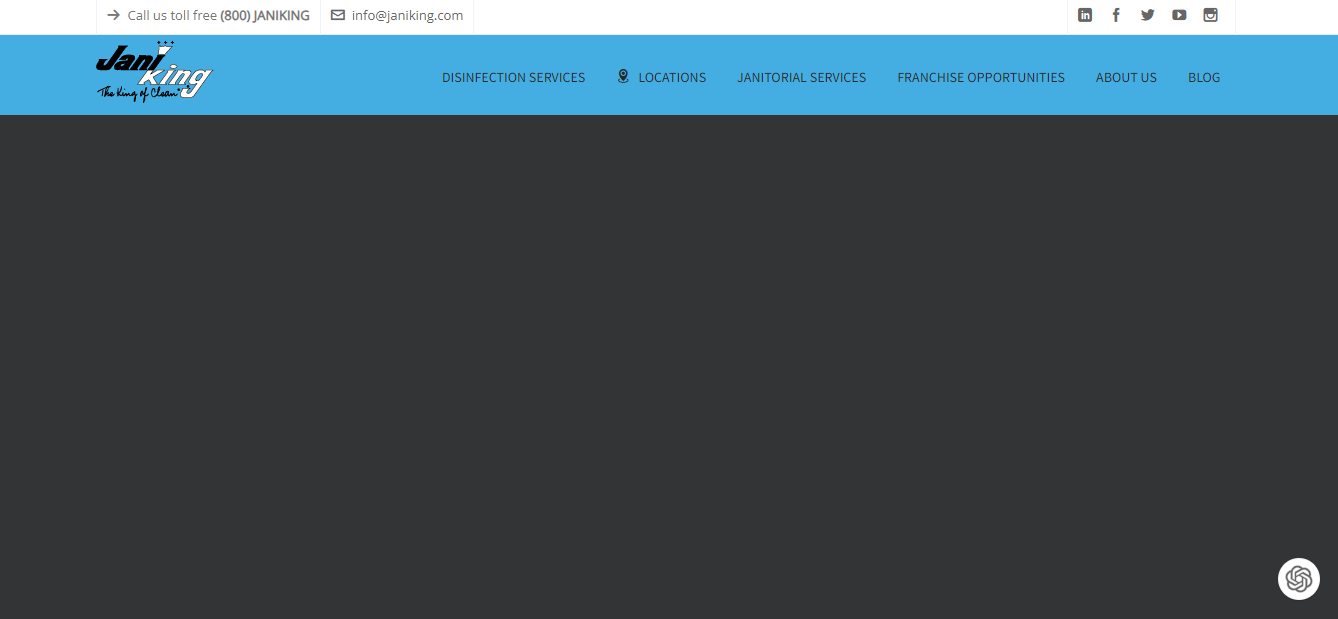
Task: Click the map pin icon beside Locations
Action: point(623,76)
